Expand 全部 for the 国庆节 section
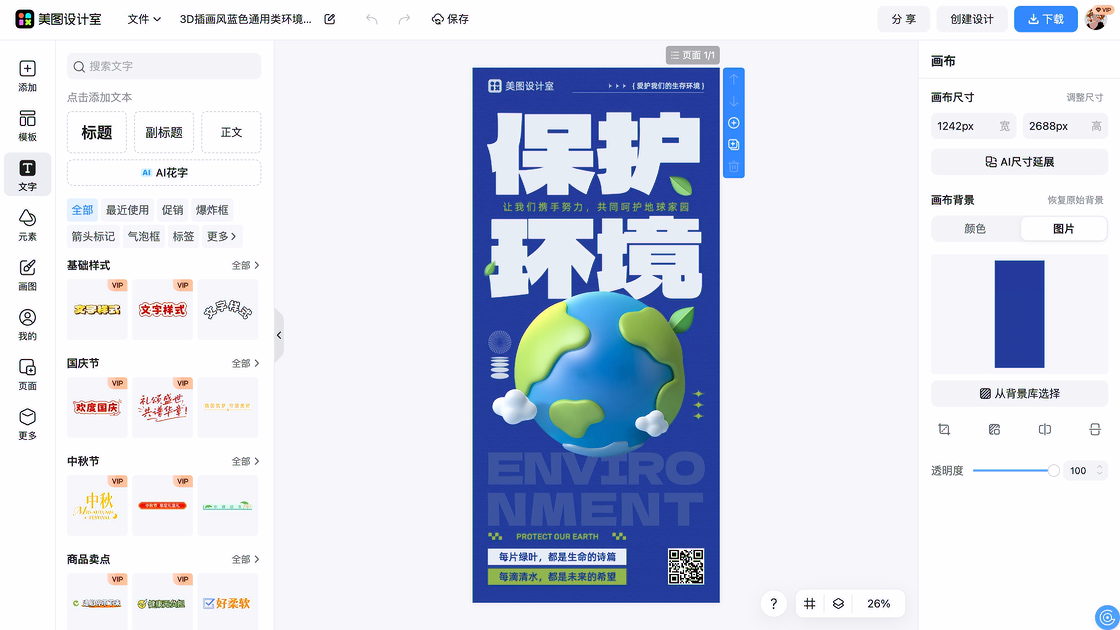This screenshot has height=630, width=1120. pyautogui.click(x=245, y=363)
